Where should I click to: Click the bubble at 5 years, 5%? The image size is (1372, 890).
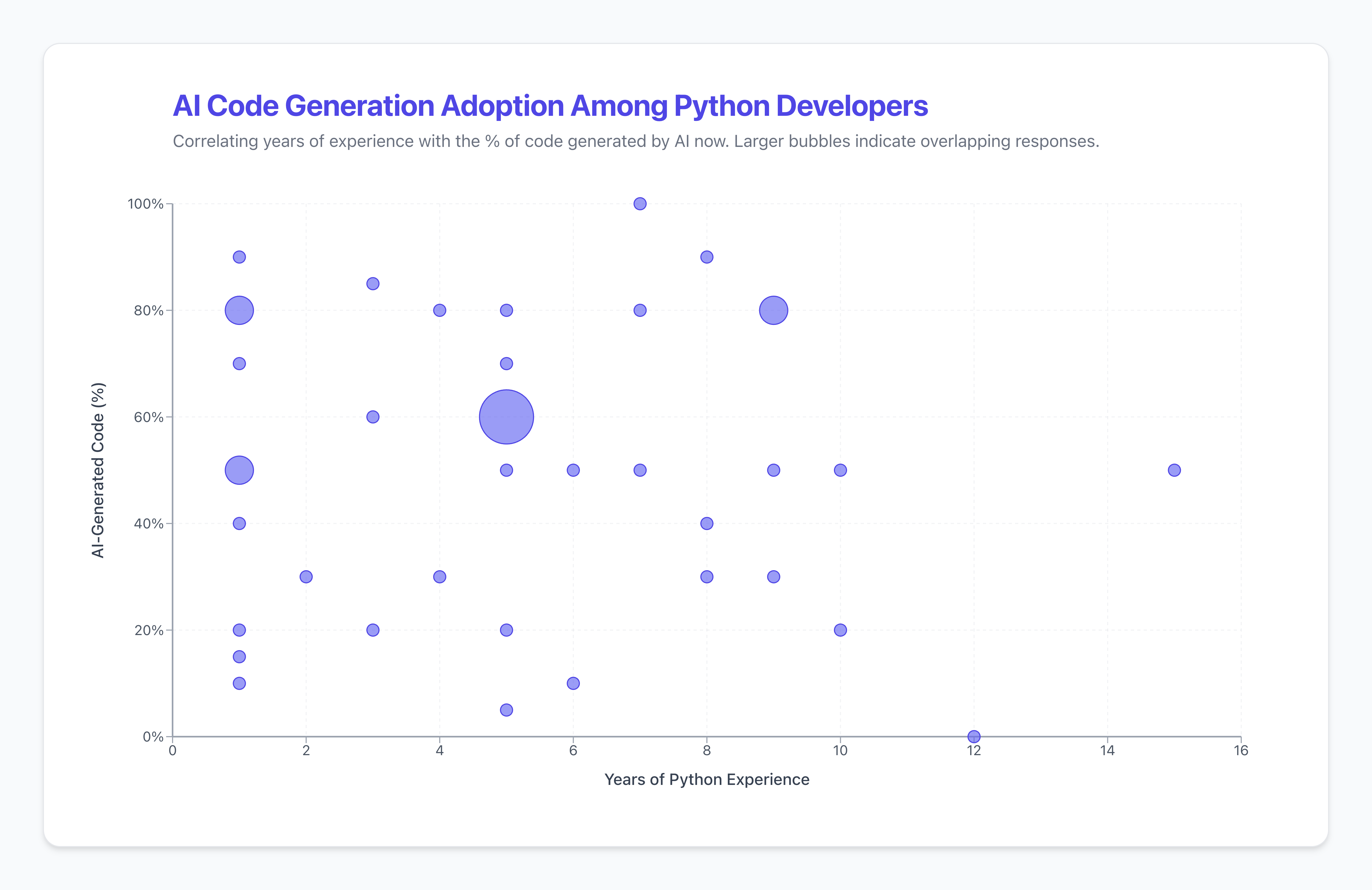coord(506,710)
